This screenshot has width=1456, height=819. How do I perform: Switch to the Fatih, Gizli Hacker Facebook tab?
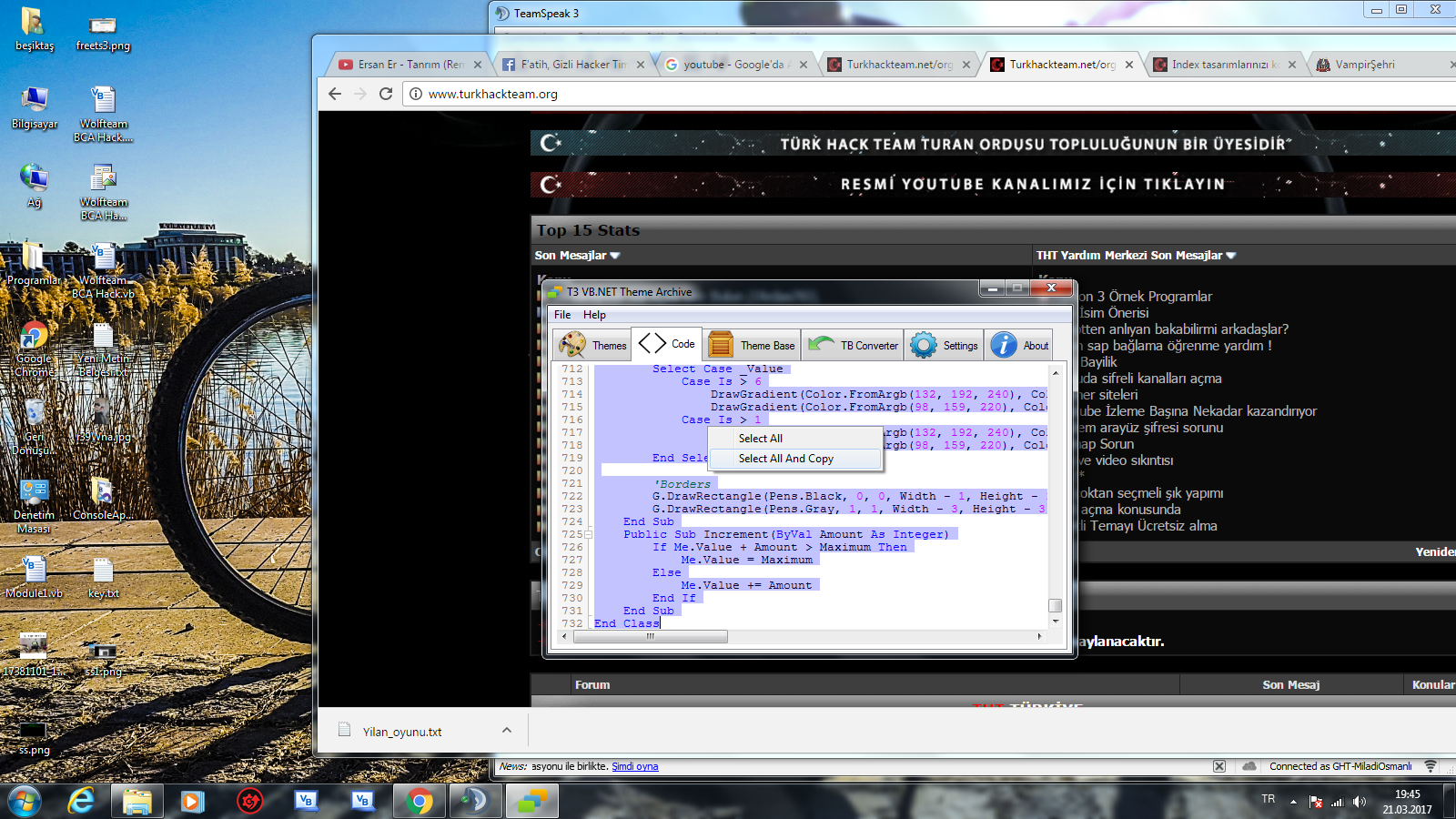point(573,65)
